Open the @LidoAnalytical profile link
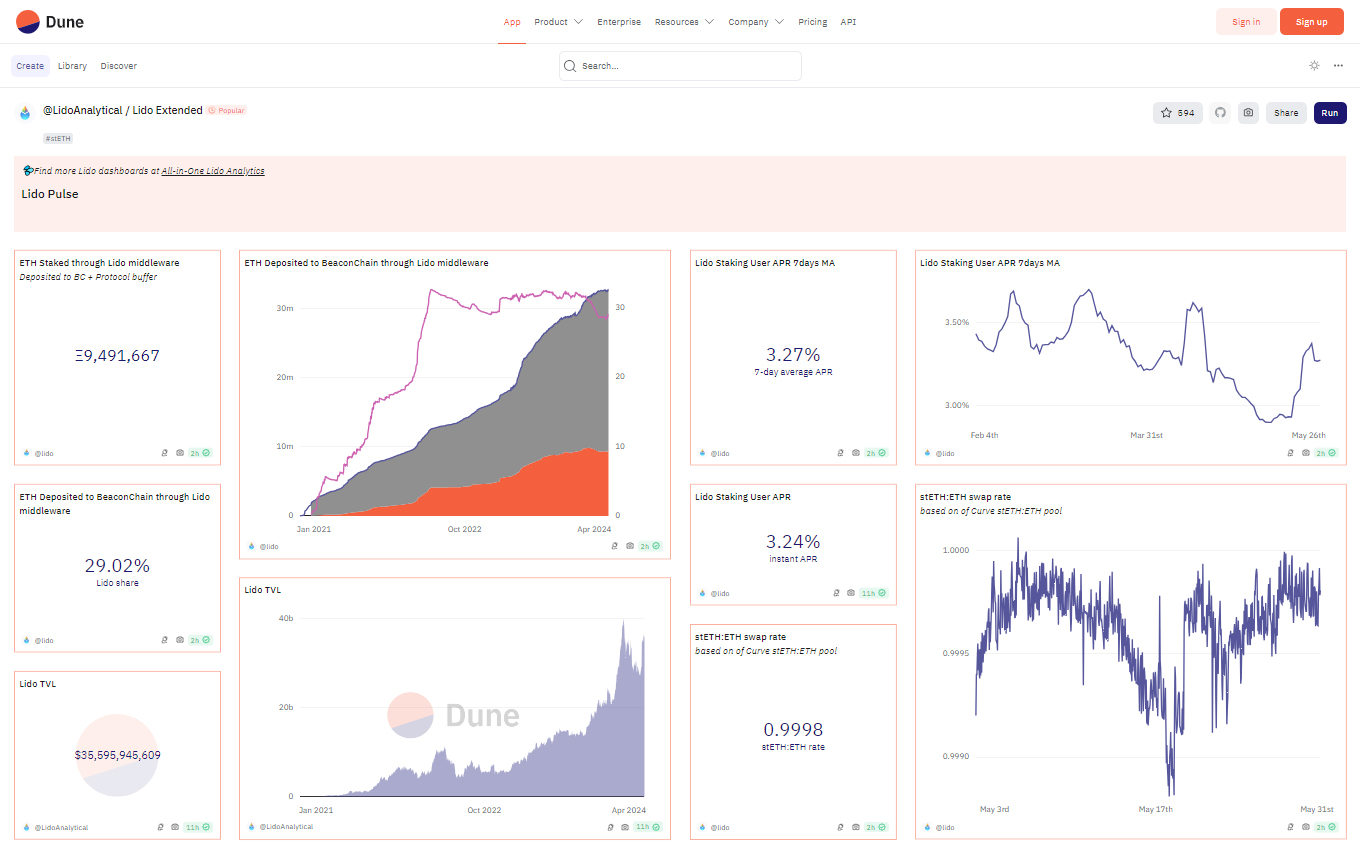This screenshot has height=858, width=1360. point(83,110)
